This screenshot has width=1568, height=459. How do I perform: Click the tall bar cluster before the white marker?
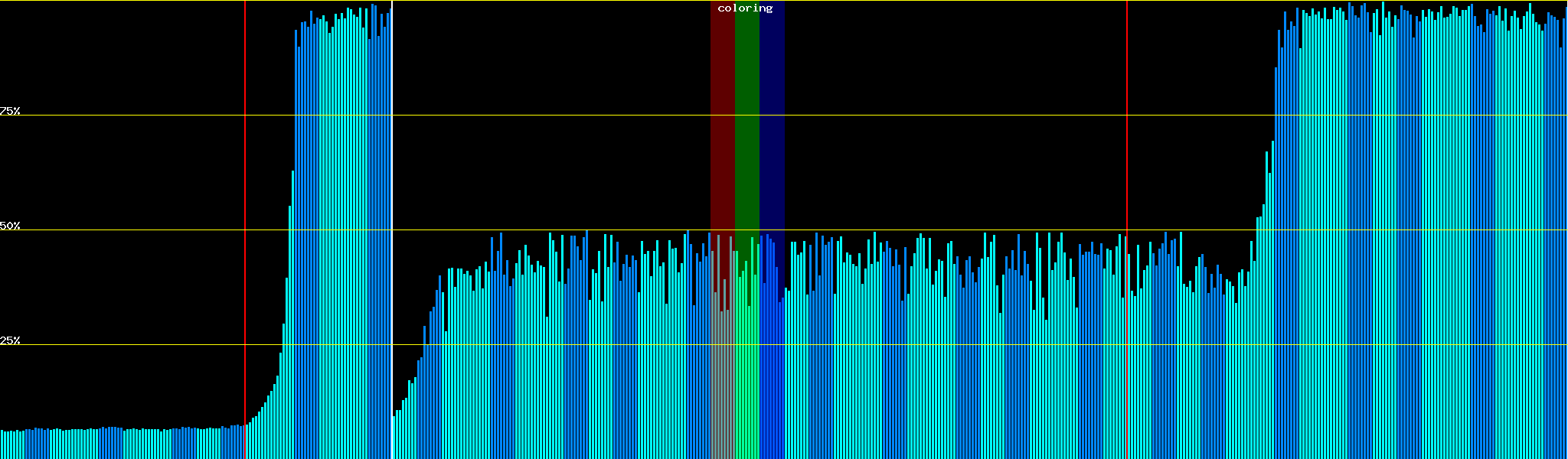(342, 229)
